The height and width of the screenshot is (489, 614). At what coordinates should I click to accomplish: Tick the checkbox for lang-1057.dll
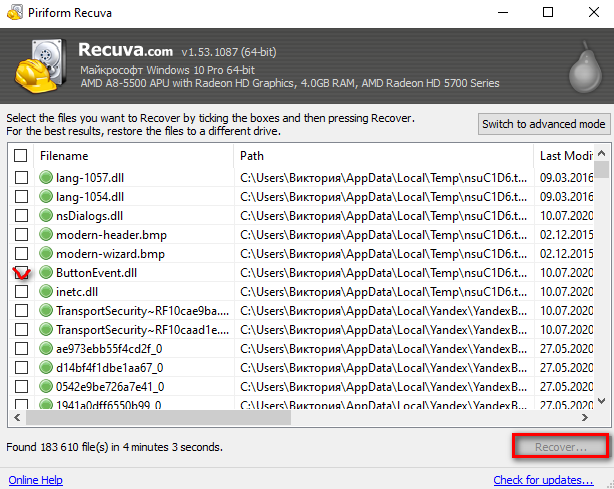coord(22,177)
